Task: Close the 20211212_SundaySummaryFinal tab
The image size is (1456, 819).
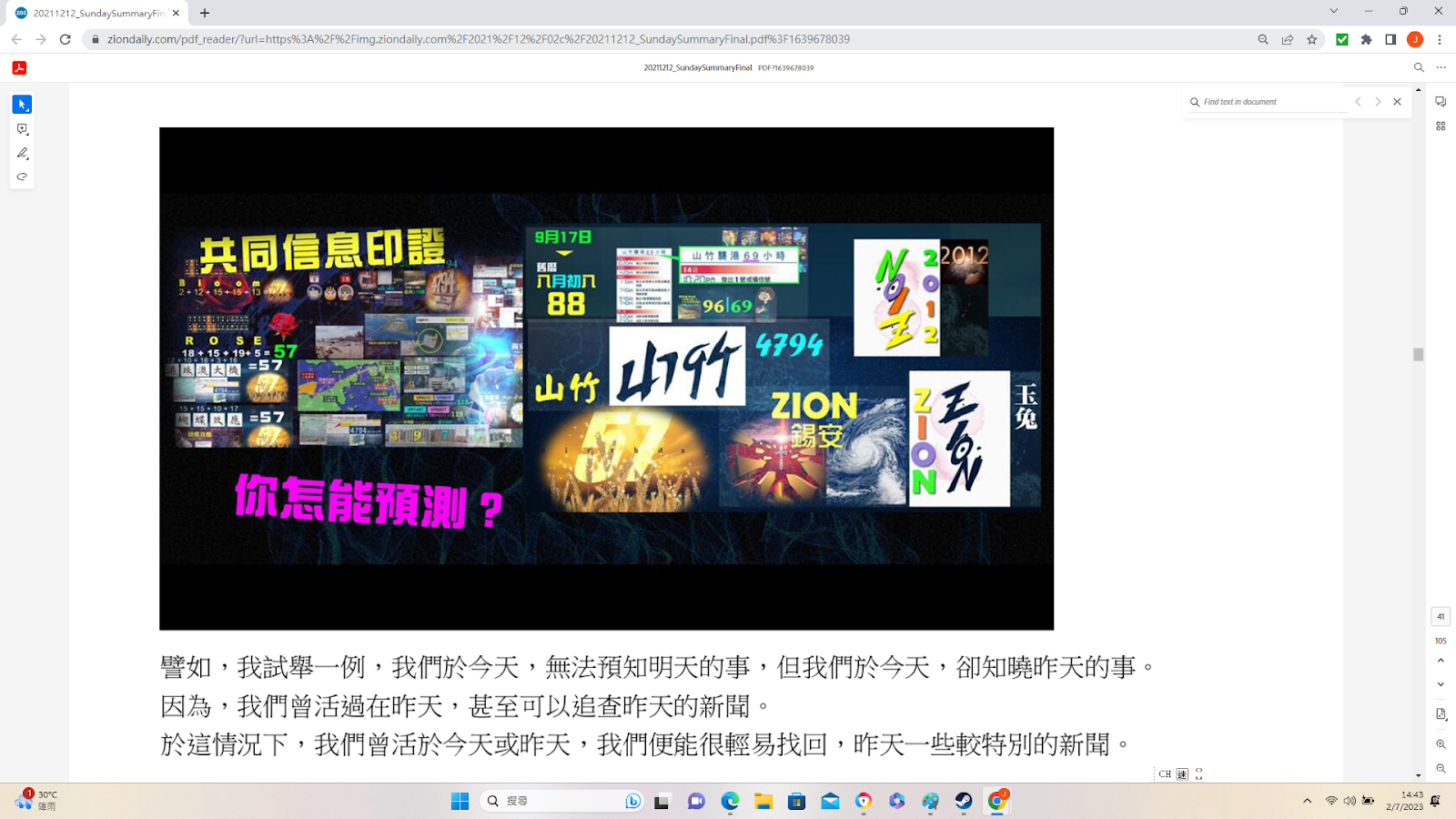Action: click(x=176, y=13)
